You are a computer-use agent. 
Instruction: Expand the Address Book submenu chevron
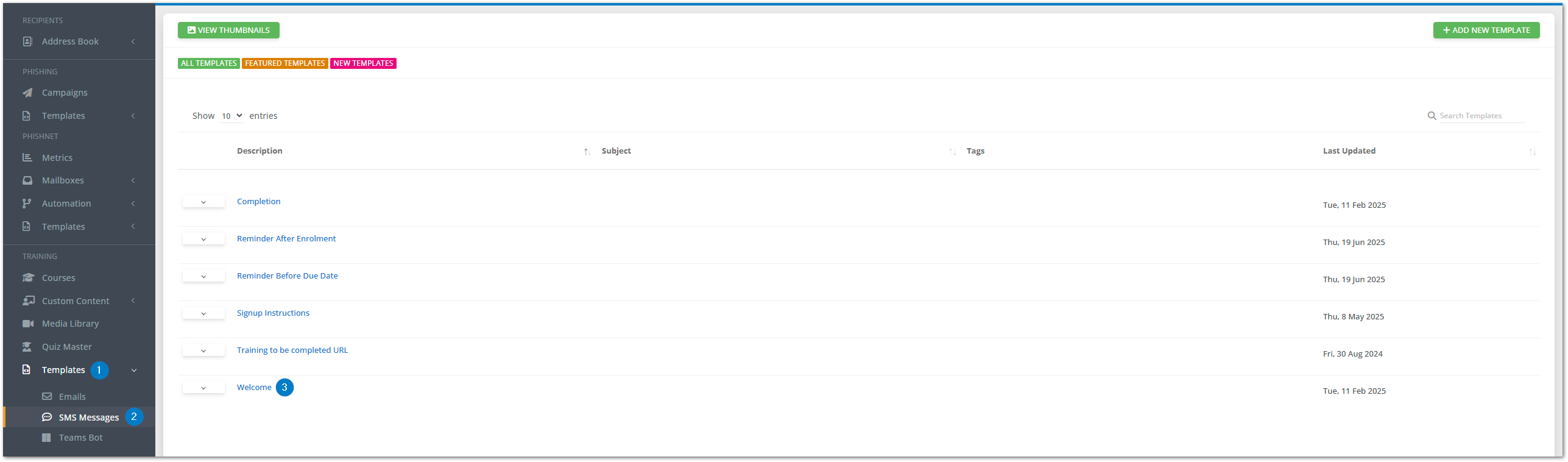133,41
